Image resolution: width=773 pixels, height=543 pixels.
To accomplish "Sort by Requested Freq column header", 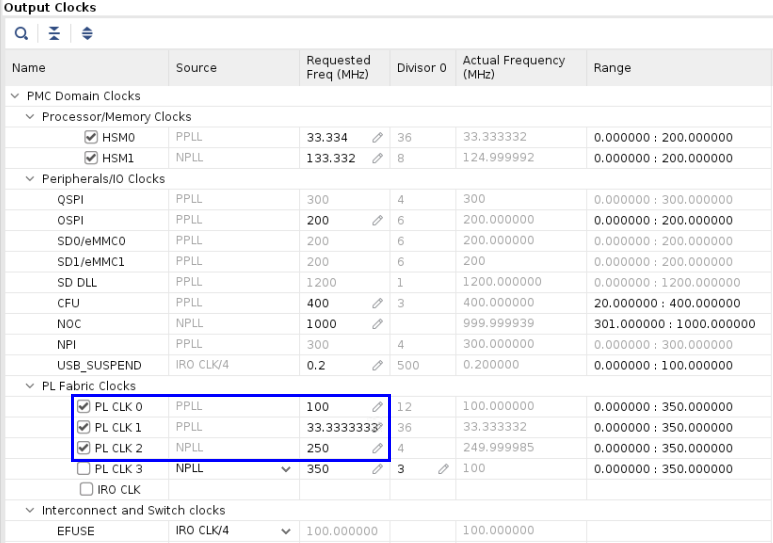I will pyautogui.click(x=338, y=67).
